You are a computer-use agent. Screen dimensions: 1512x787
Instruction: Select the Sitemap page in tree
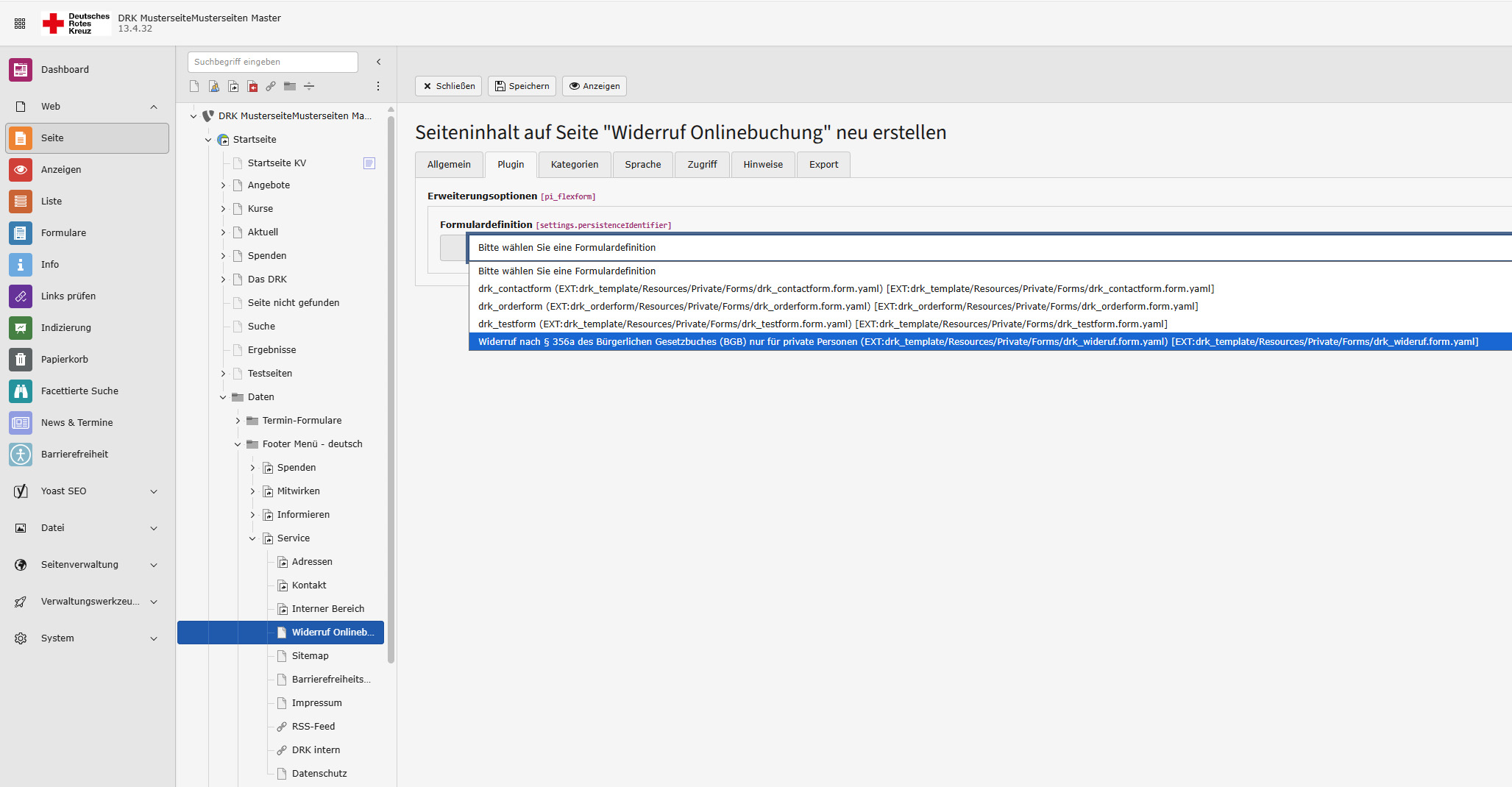pos(310,656)
